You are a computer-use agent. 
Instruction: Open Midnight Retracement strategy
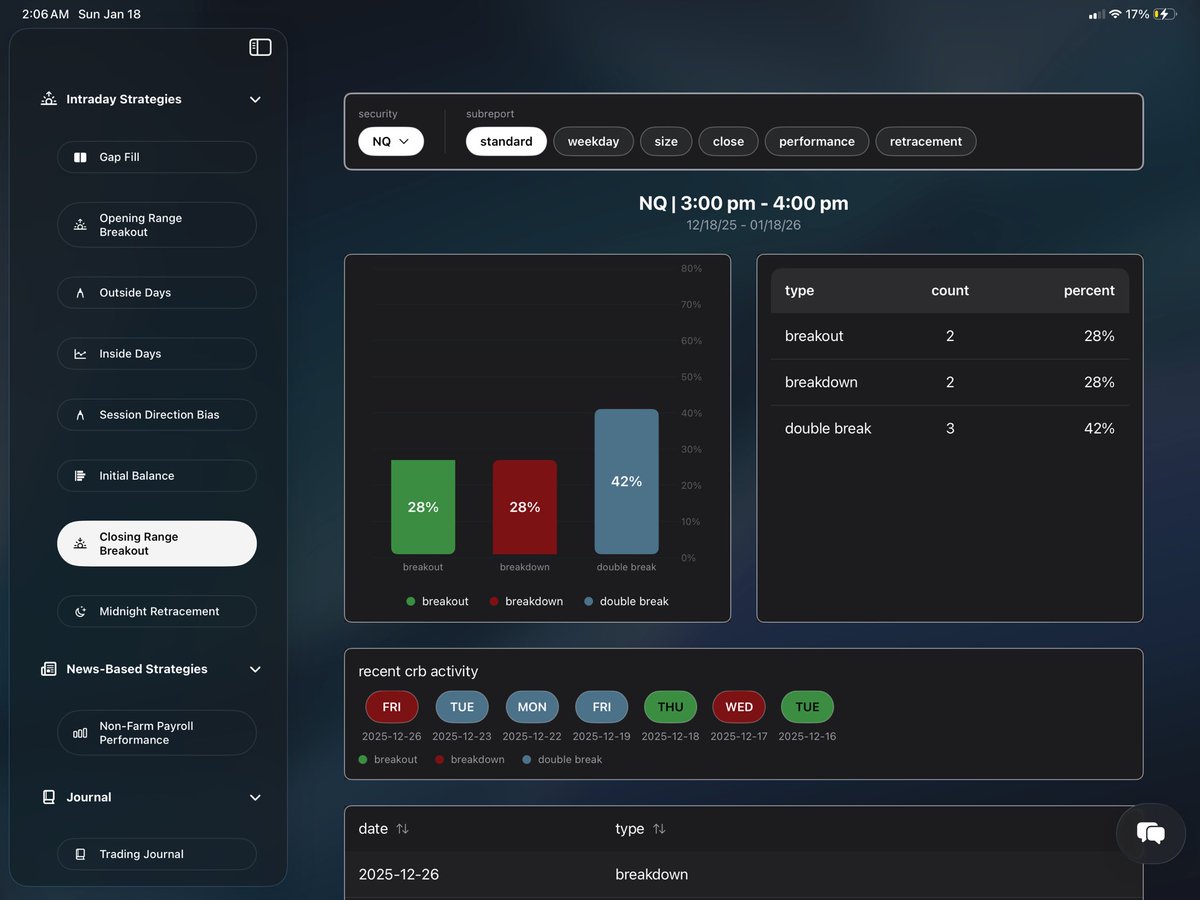(157, 611)
